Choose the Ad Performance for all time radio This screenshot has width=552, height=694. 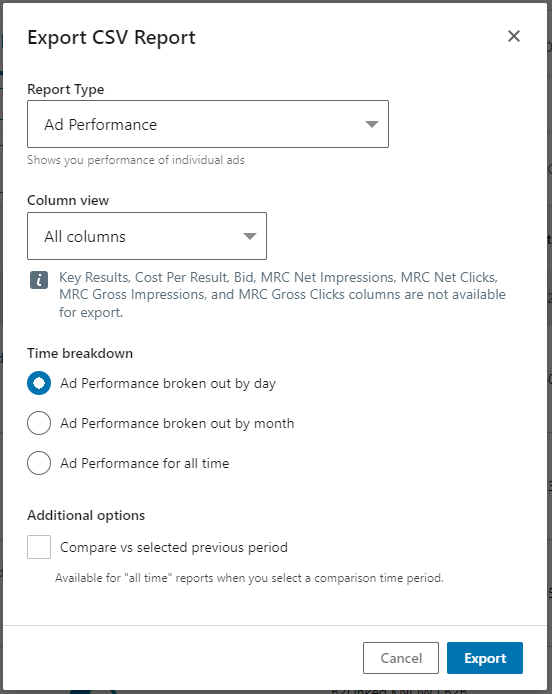click(39, 463)
